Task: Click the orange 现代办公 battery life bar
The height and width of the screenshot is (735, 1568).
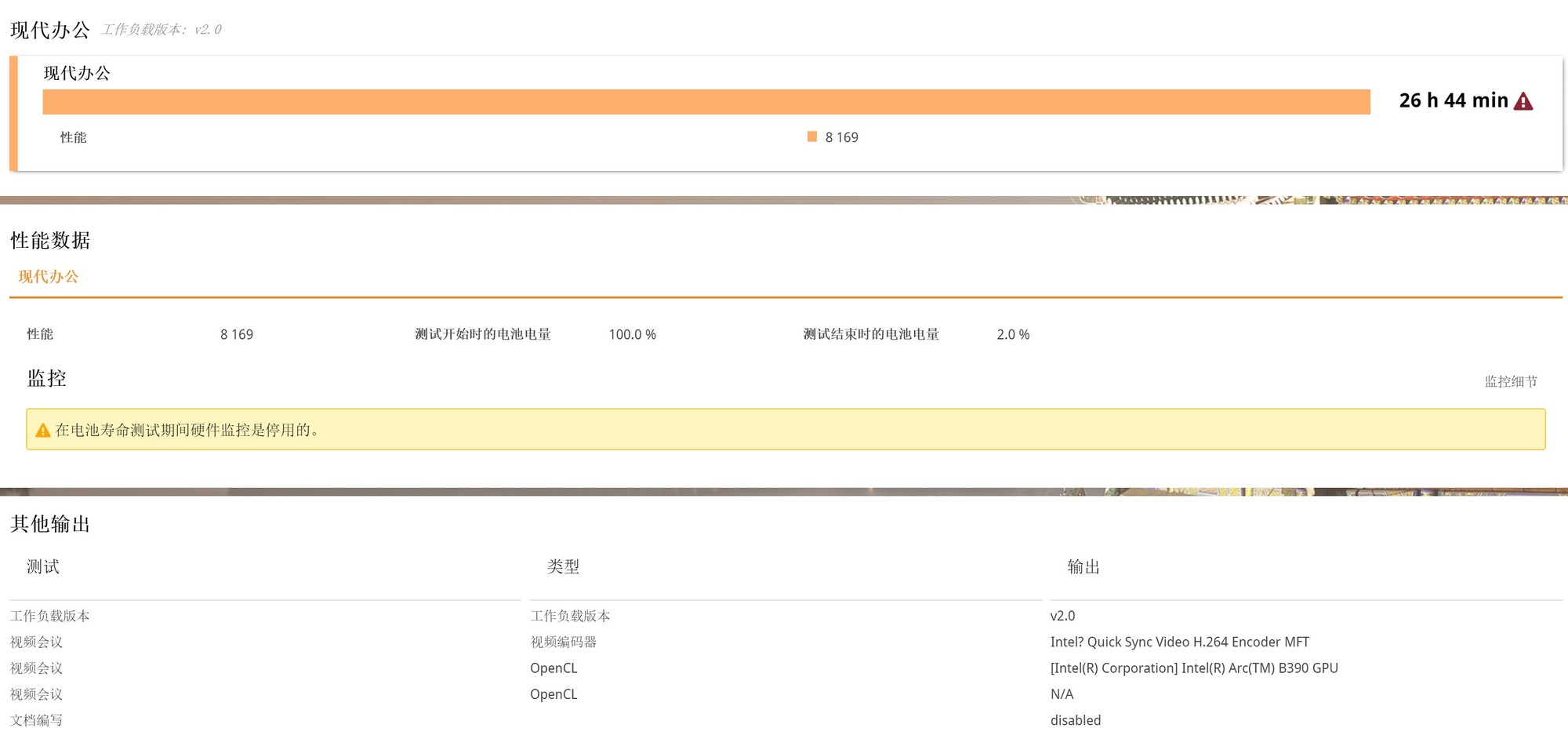Action: tap(706, 102)
